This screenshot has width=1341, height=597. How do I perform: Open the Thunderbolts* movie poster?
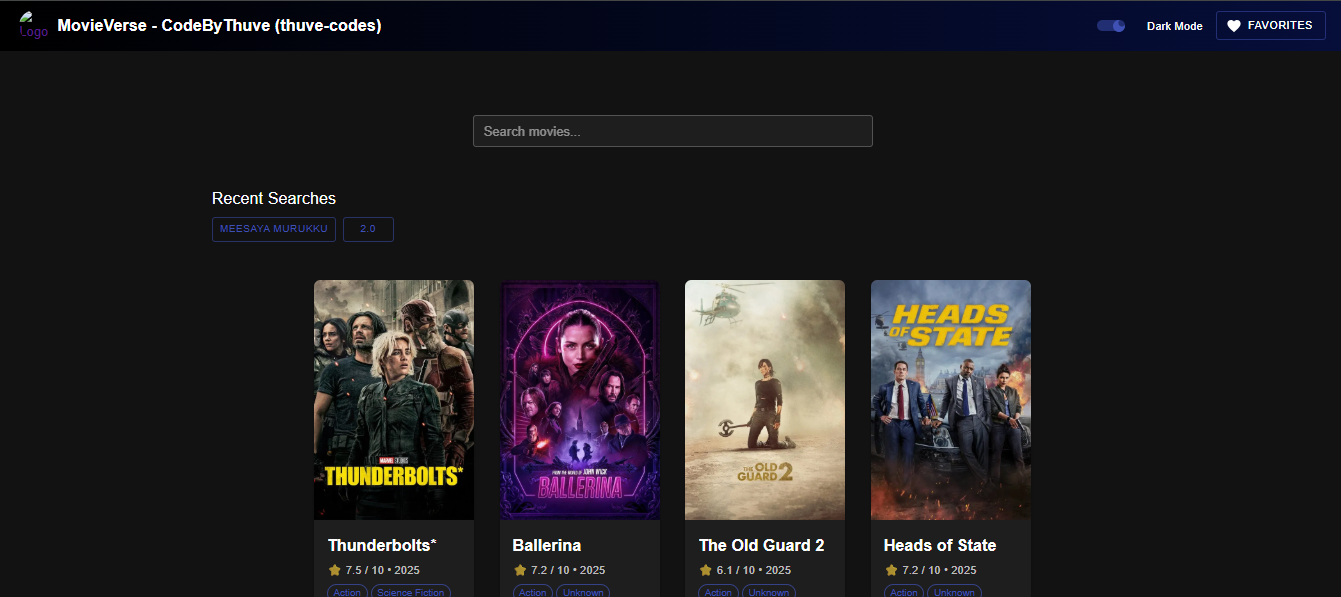(x=394, y=400)
